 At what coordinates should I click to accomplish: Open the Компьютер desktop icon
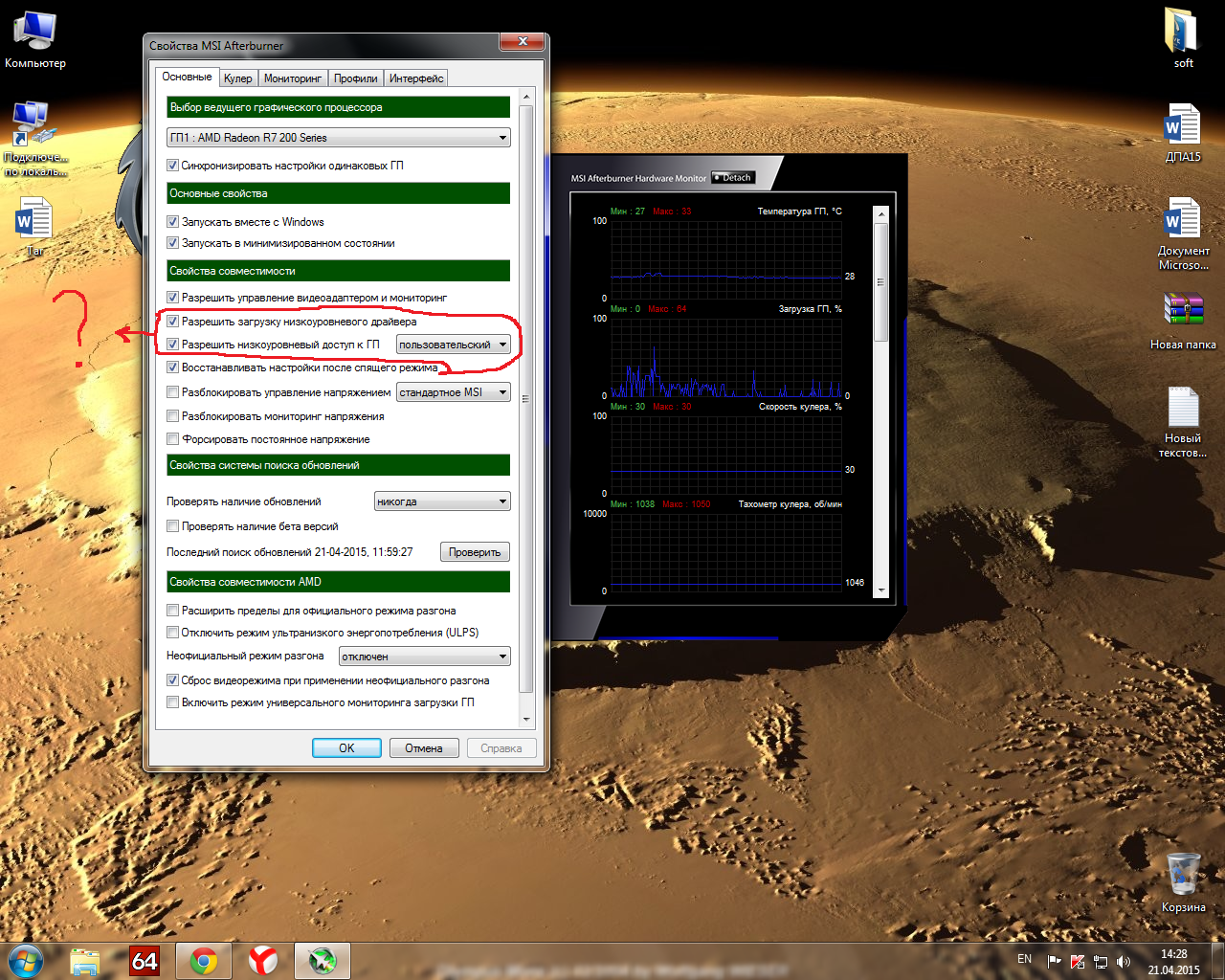(x=35, y=40)
